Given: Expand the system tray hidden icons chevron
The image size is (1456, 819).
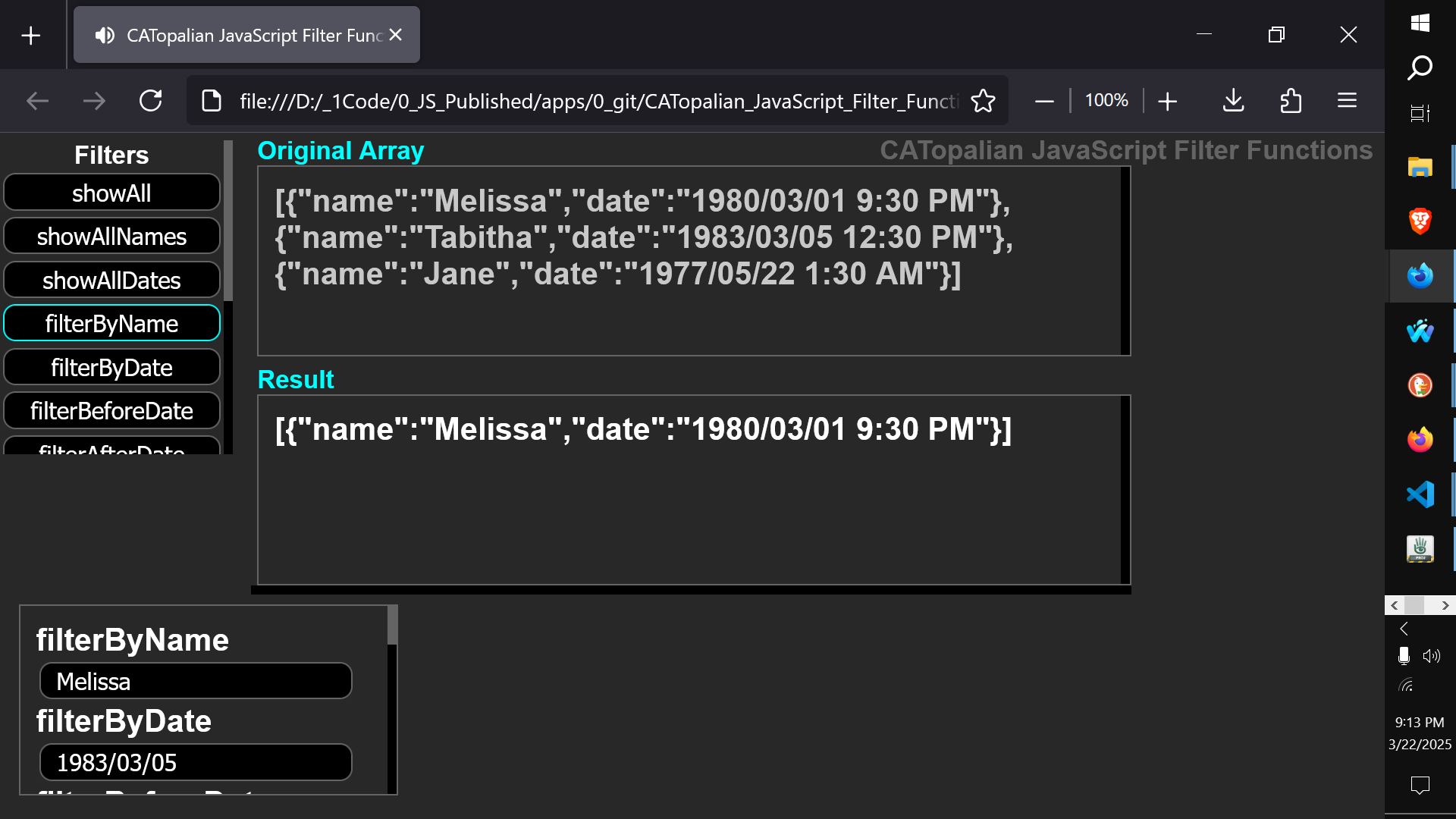Looking at the screenshot, I should pos(1404,629).
